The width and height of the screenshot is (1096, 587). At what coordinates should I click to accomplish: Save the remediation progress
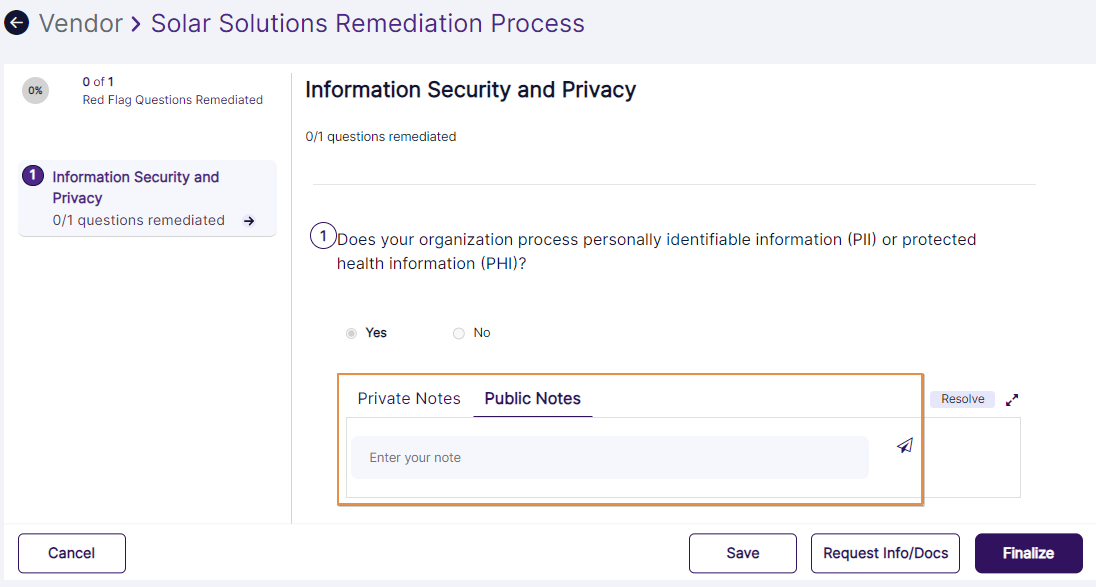(x=742, y=553)
